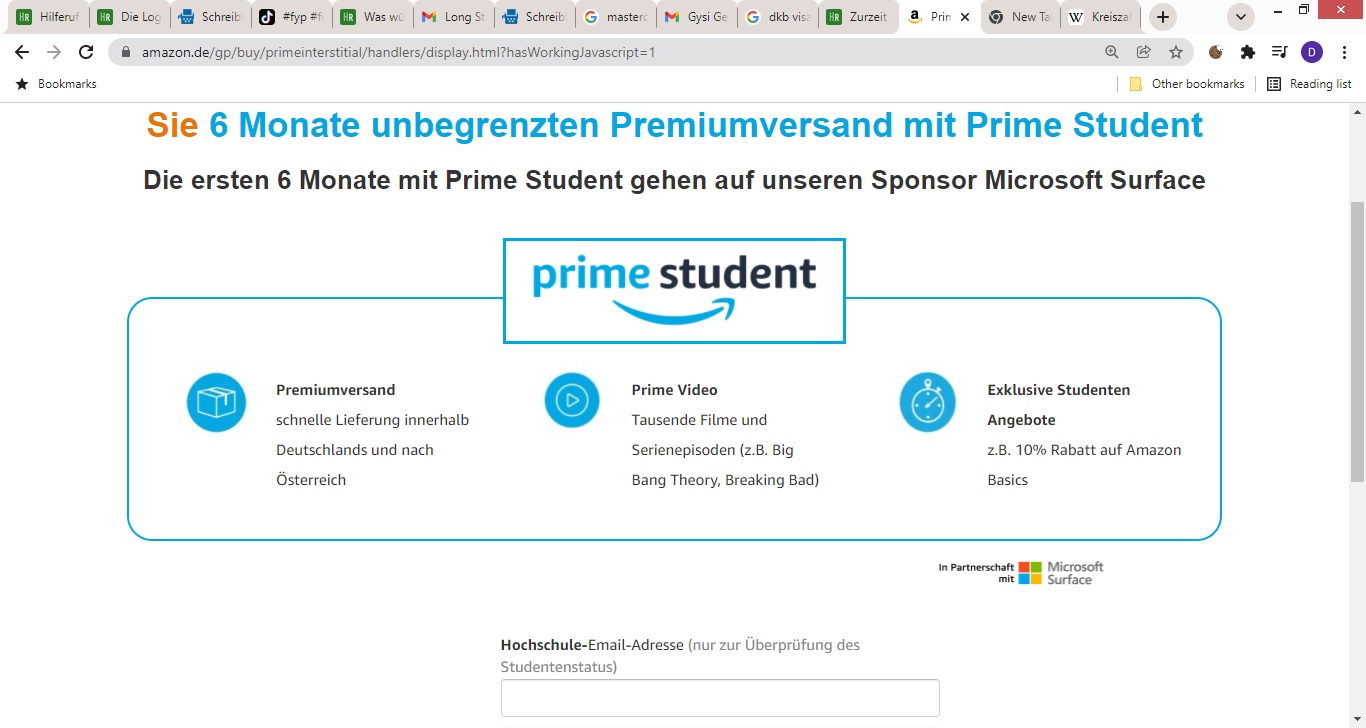
Task: Open a new tab with the plus button
Action: (x=1162, y=17)
